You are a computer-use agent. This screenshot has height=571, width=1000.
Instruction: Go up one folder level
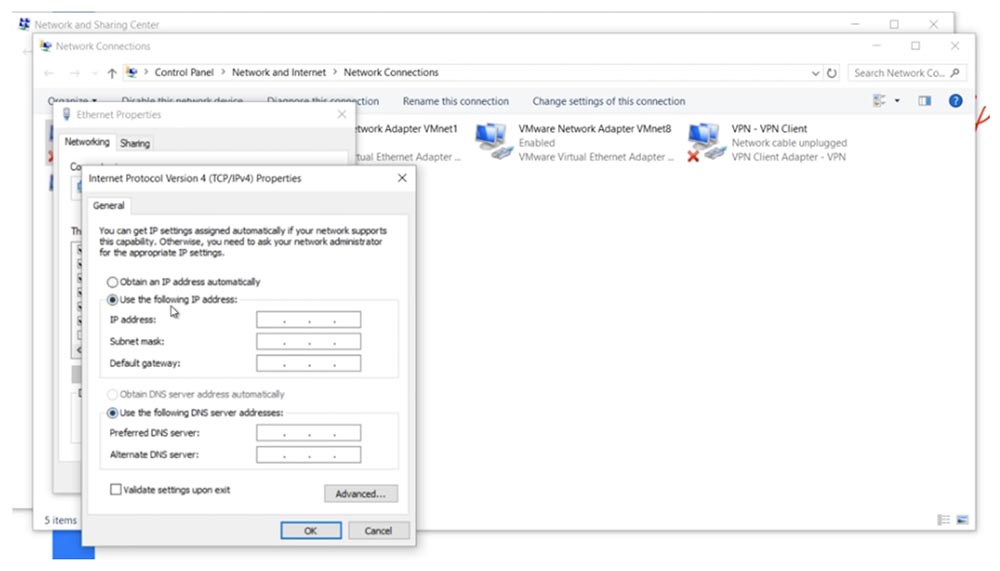pyautogui.click(x=112, y=73)
